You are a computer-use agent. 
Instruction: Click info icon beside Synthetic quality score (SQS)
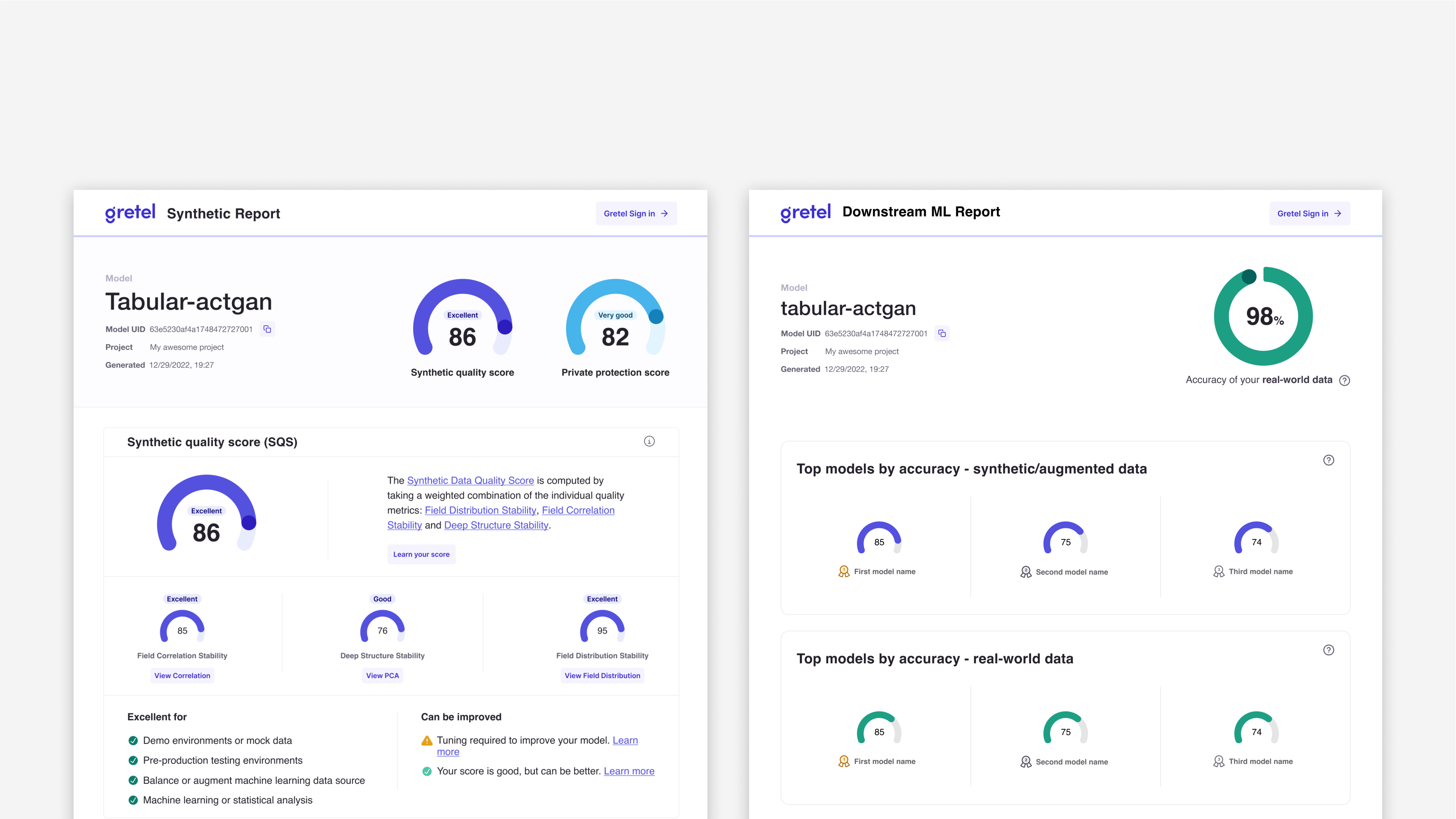649,442
